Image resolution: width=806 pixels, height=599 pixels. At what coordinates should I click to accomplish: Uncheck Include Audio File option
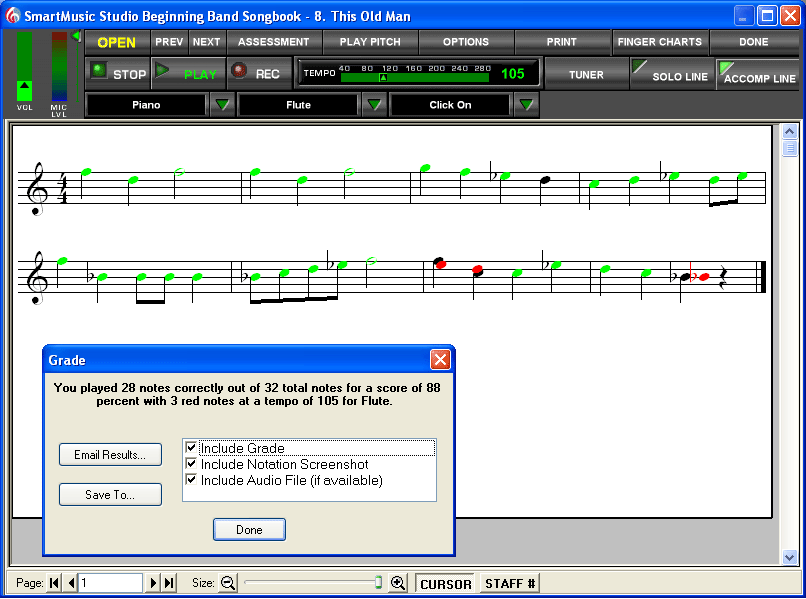click(191, 480)
